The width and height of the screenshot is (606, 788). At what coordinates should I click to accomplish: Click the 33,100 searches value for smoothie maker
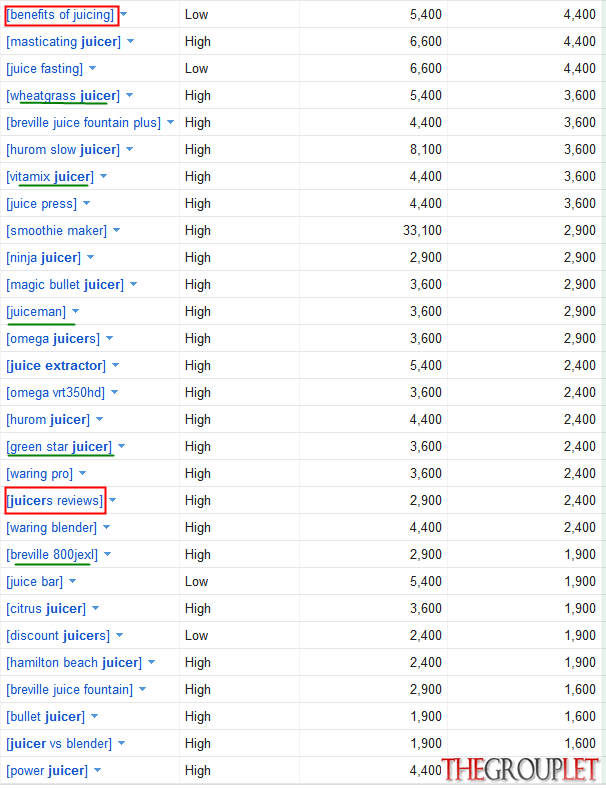point(422,231)
